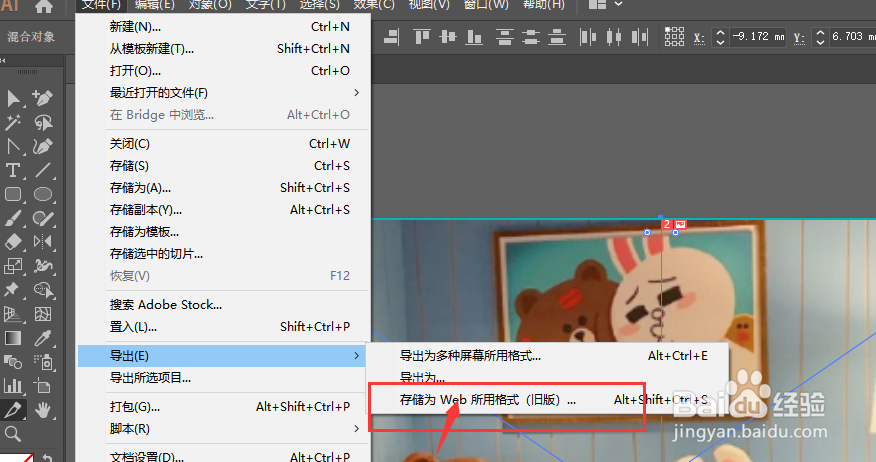The height and width of the screenshot is (462, 876).
Task: Collapse the tools panel double arrow
Action: (x=3, y=60)
